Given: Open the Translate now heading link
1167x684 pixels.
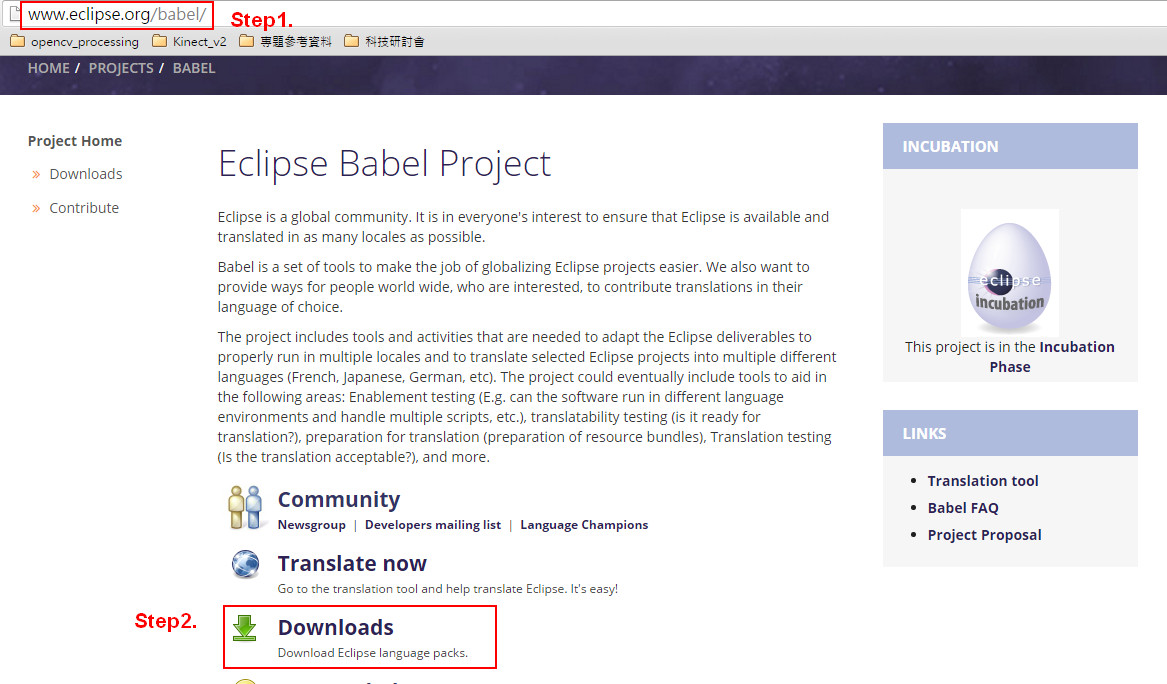Looking at the screenshot, I should click(x=352, y=563).
